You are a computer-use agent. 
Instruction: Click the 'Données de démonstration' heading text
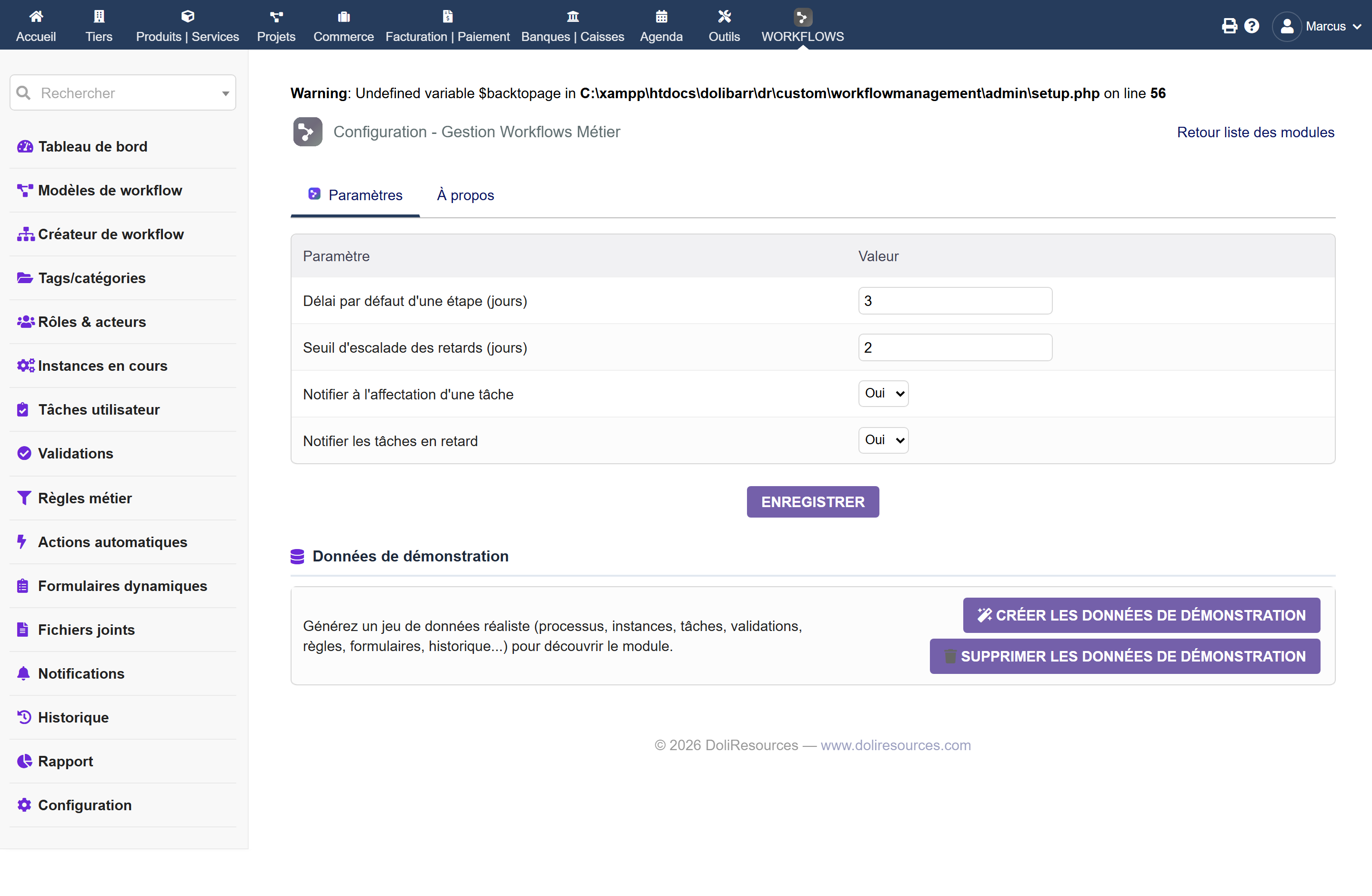coord(411,556)
